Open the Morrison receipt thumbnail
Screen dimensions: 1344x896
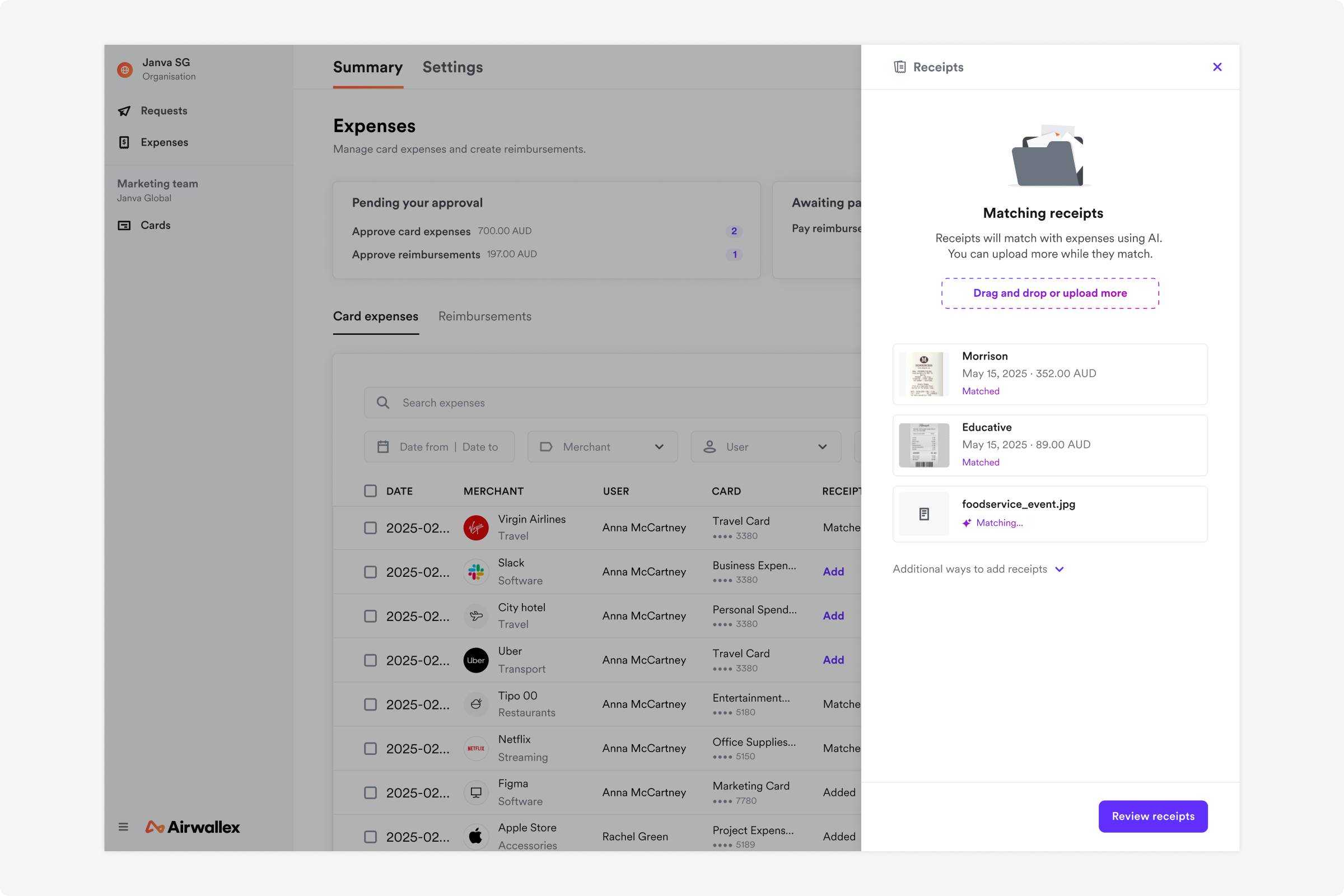point(923,374)
